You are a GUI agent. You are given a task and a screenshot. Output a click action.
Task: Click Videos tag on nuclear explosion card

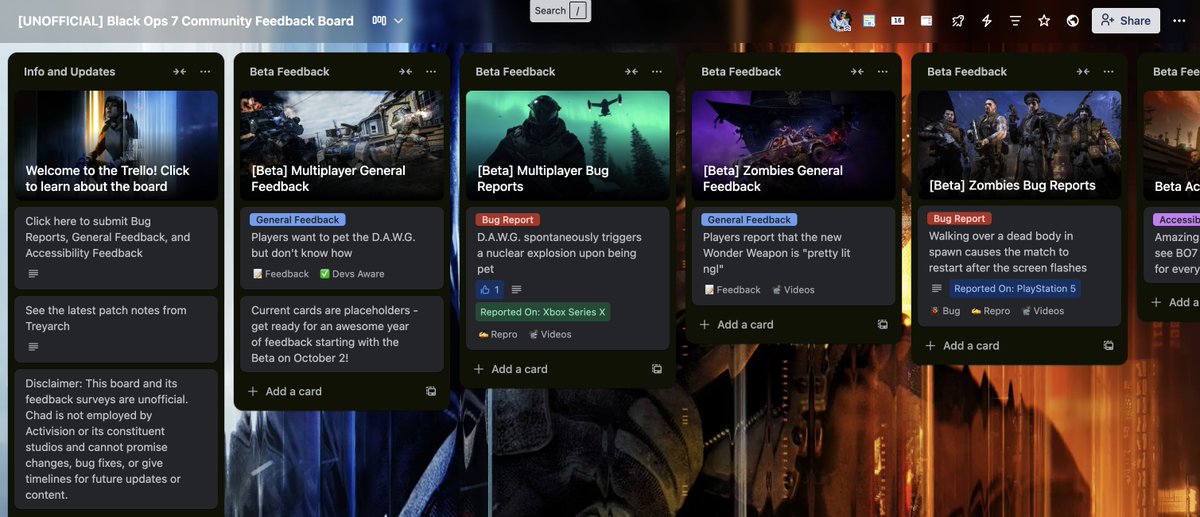tap(550, 335)
